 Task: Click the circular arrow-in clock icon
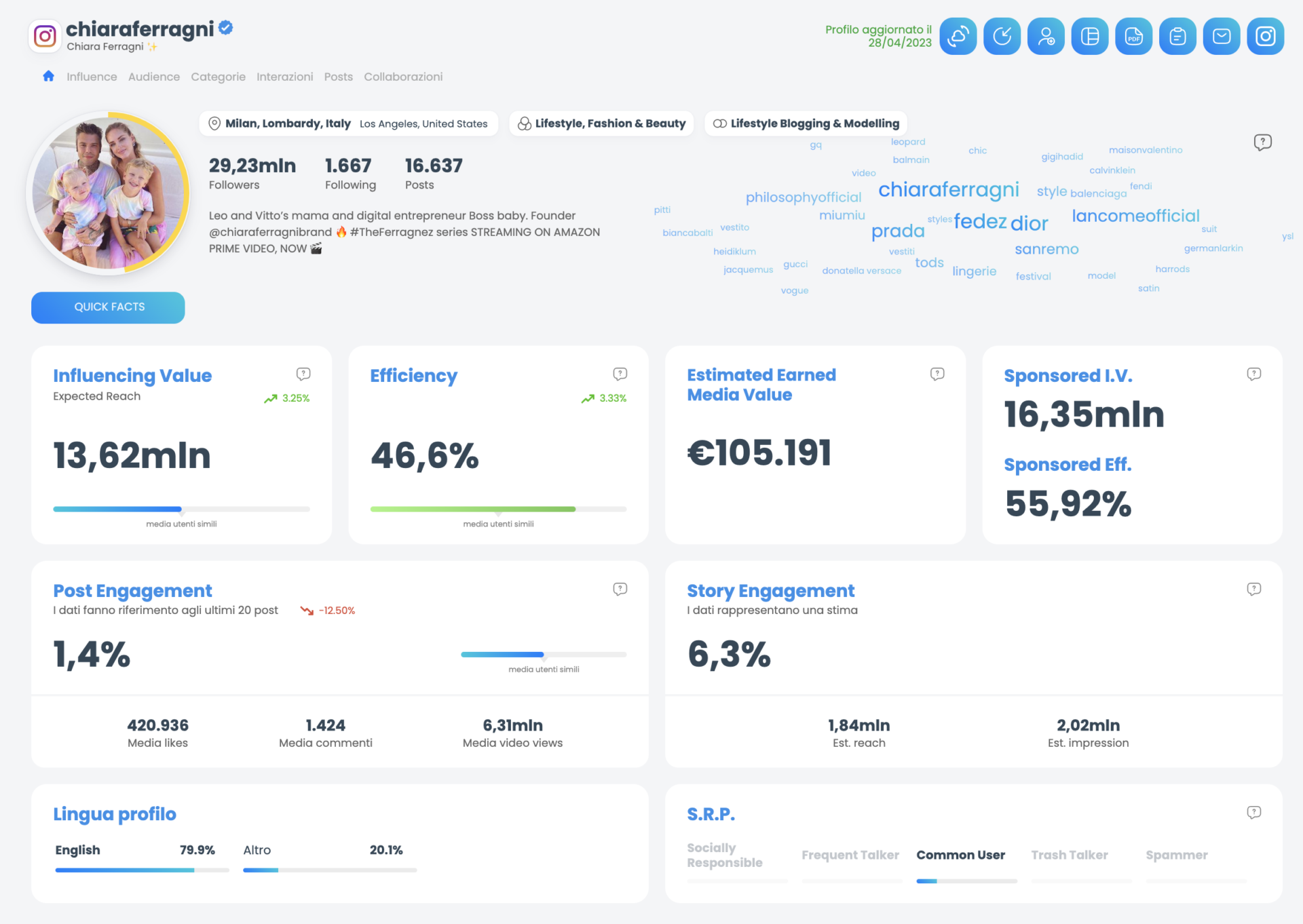1002,36
